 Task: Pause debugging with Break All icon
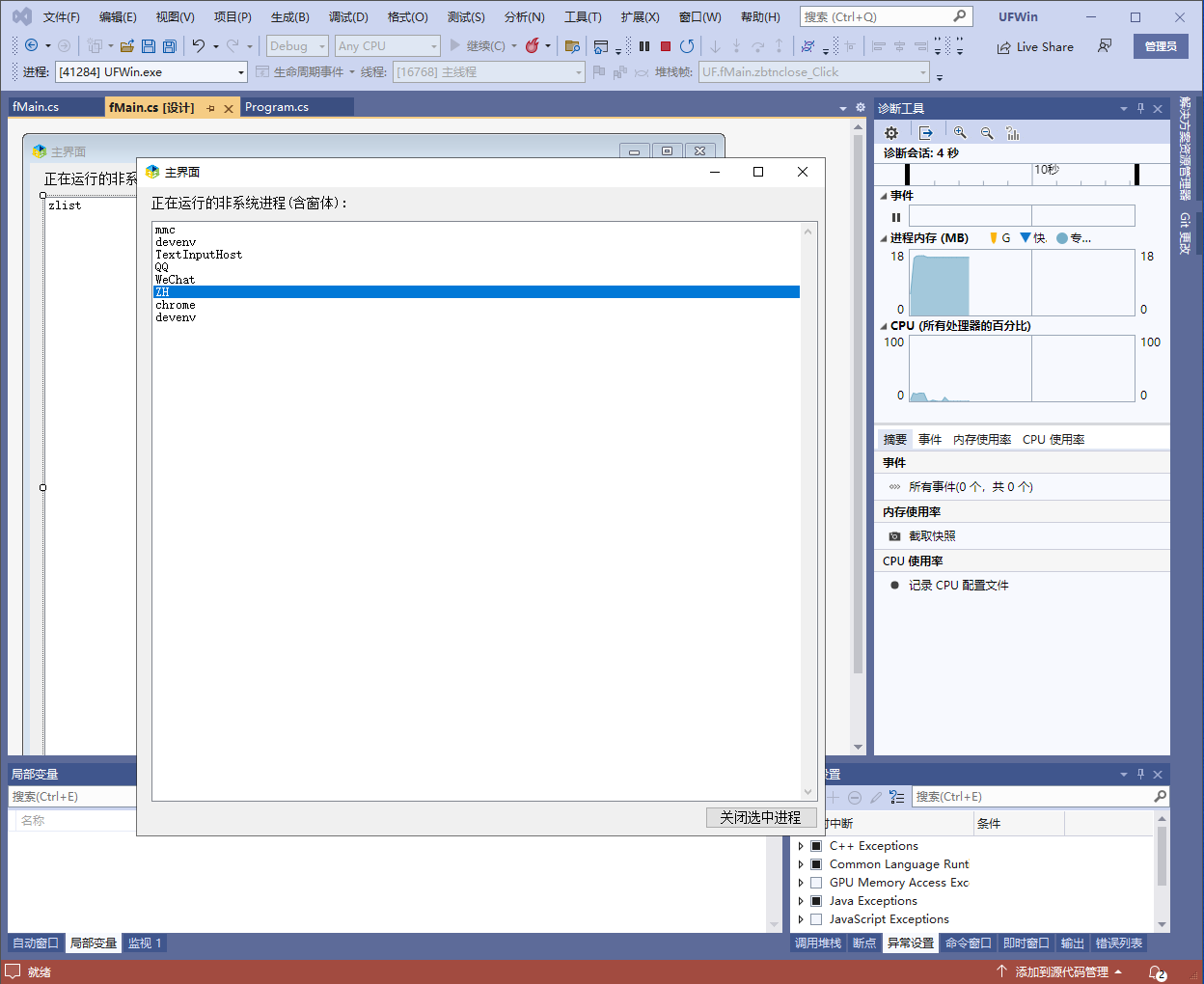[x=644, y=46]
